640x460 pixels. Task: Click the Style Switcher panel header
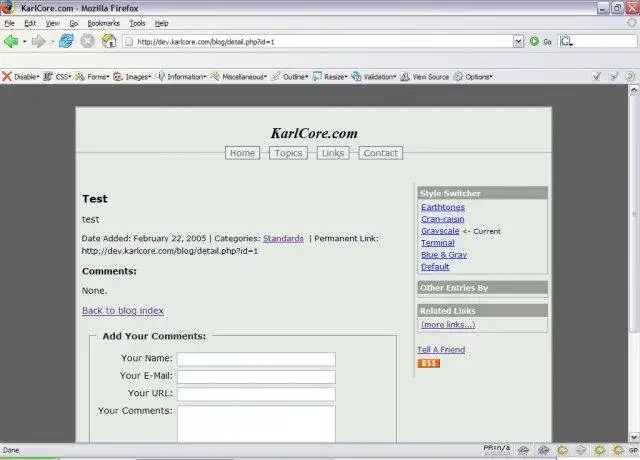click(x=482, y=193)
